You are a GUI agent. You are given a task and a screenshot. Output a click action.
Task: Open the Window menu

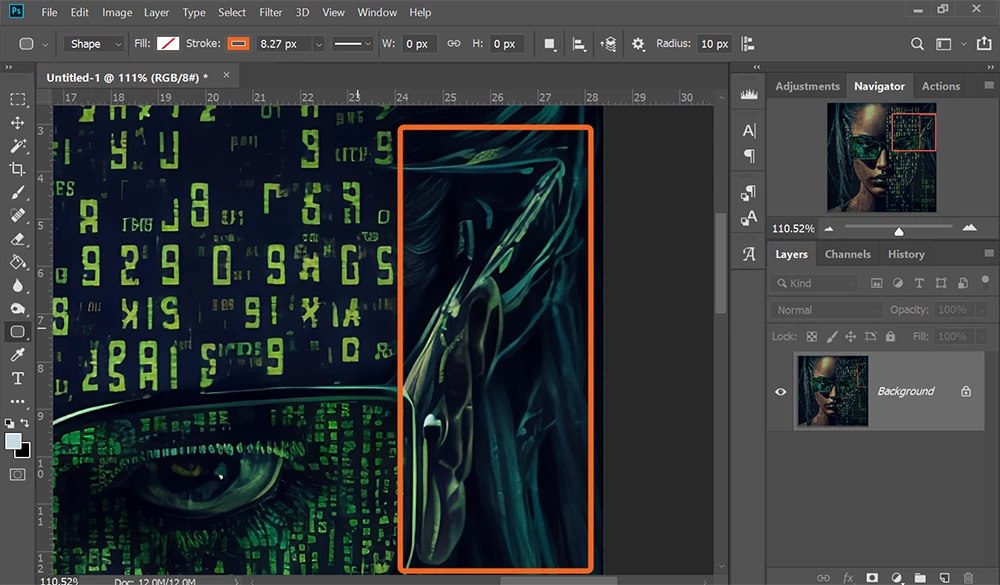point(377,12)
